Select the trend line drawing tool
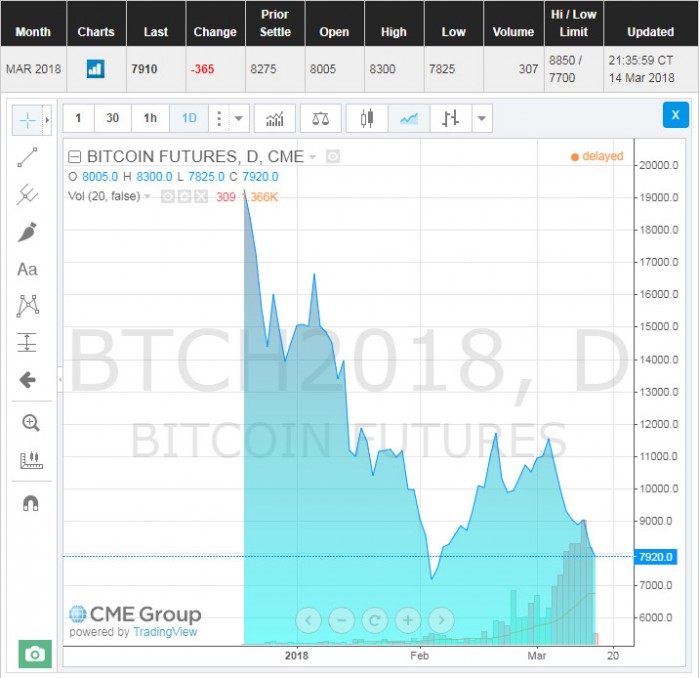This screenshot has width=700, height=678. click(x=27, y=157)
